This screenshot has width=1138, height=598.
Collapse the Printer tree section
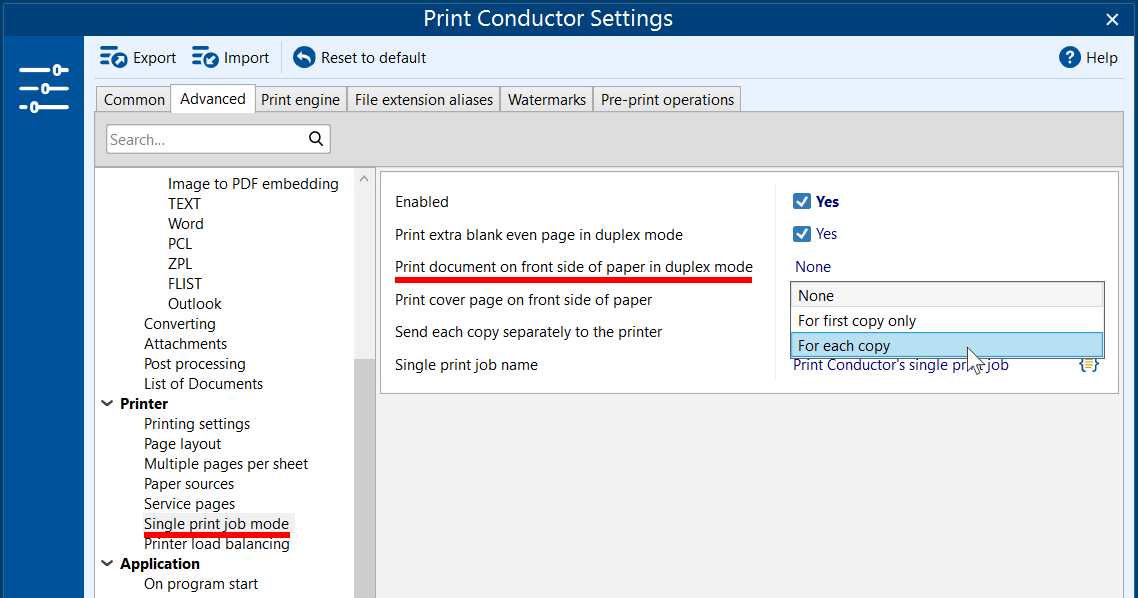pos(107,404)
